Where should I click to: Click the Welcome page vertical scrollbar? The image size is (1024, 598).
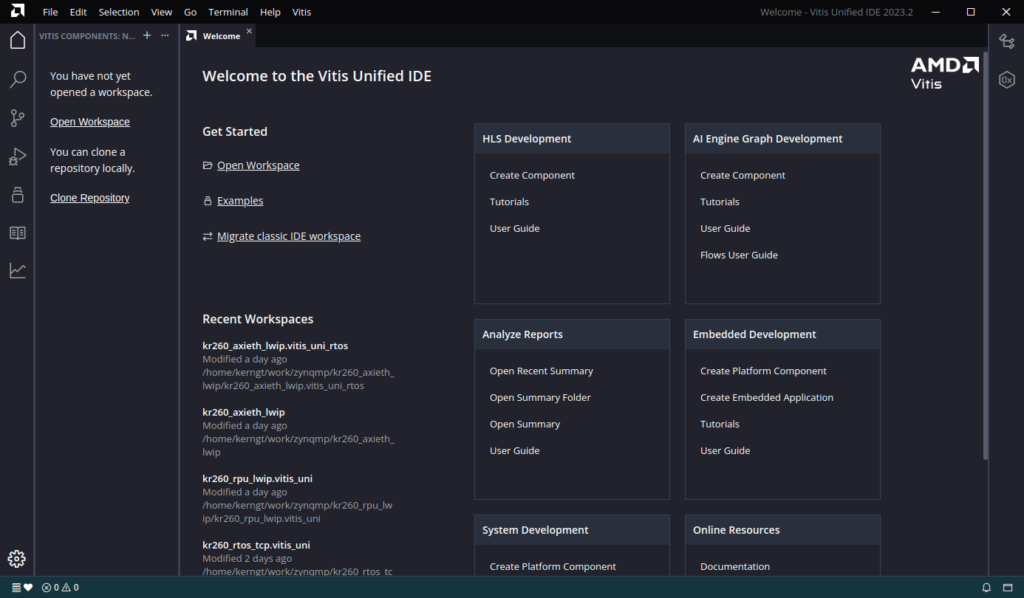pos(985,256)
